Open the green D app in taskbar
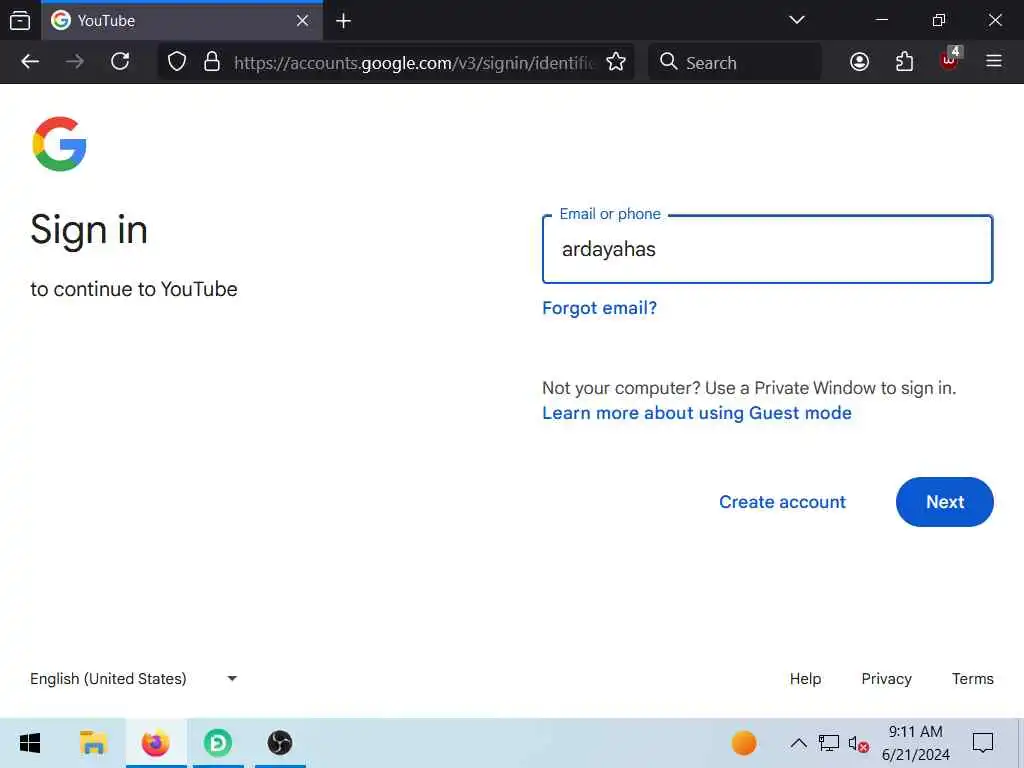The image size is (1024, 768). (x=218, y=743)
